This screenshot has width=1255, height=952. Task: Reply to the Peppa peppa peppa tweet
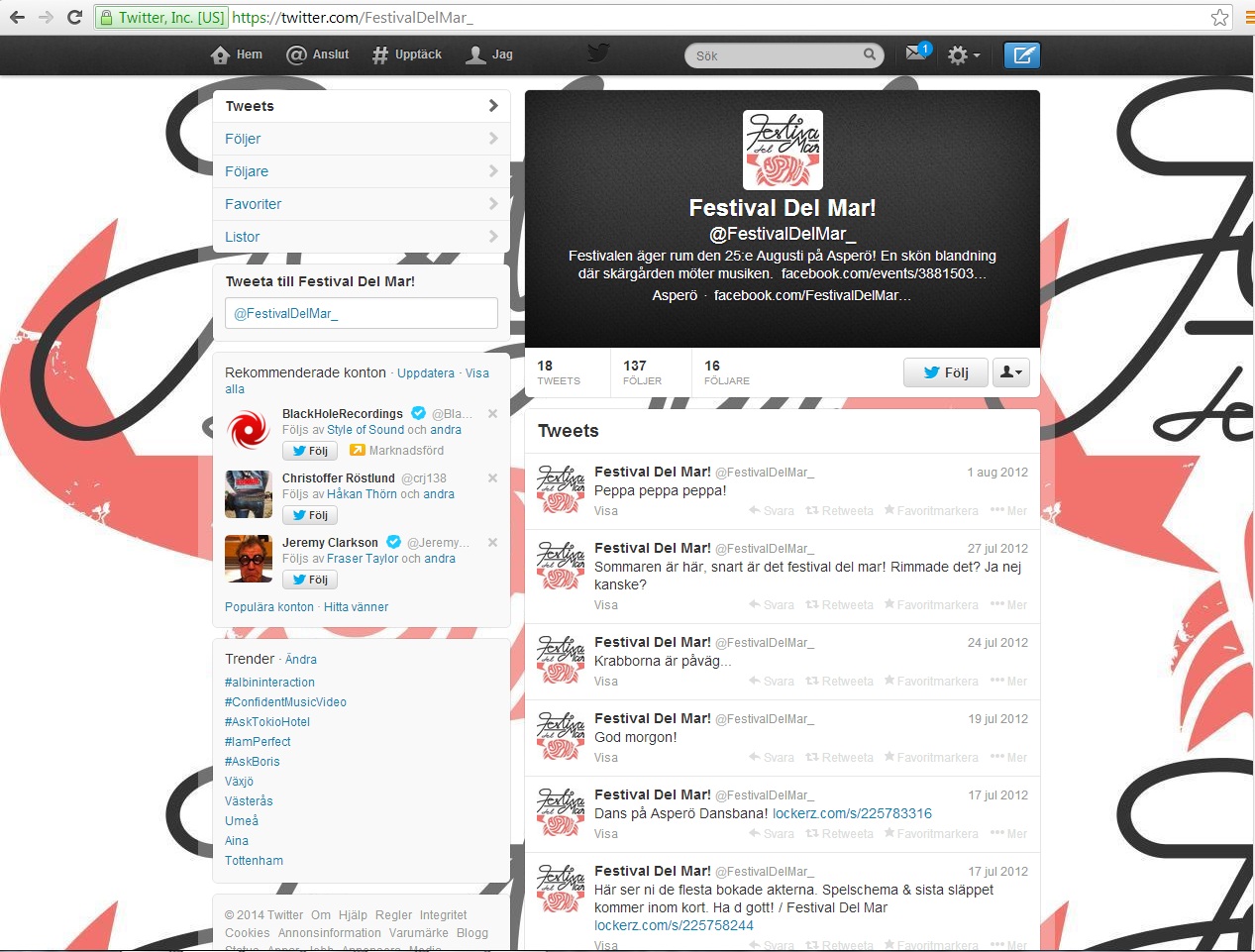[772, 511]
